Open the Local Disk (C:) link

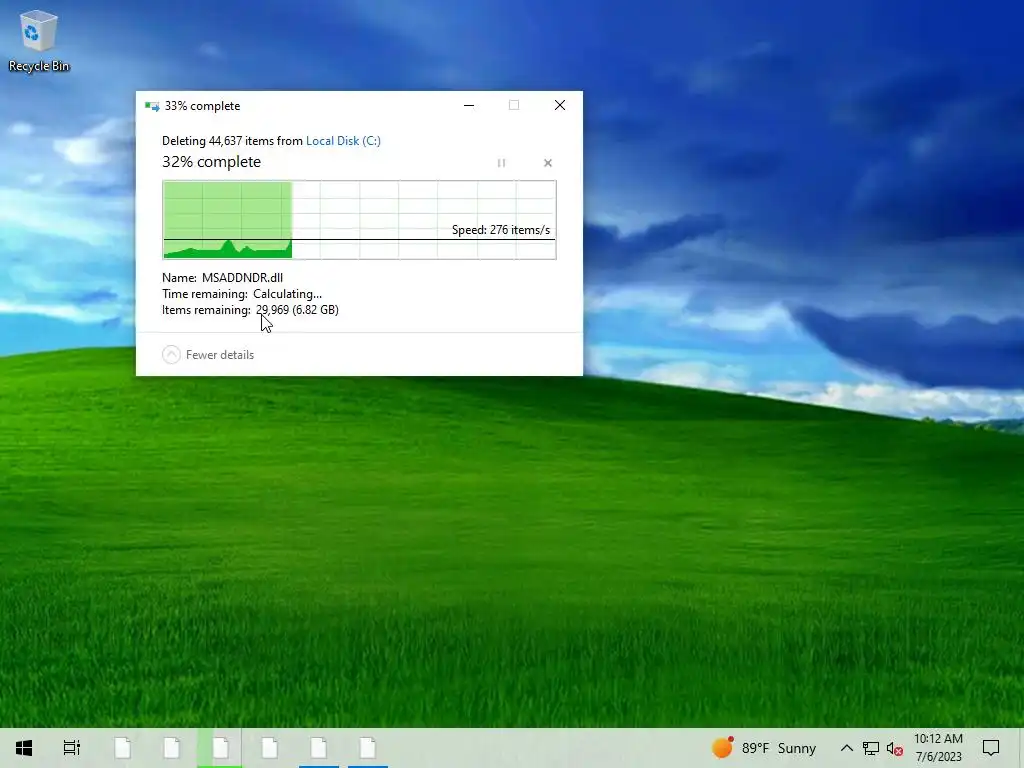click(x=343, y=141)
